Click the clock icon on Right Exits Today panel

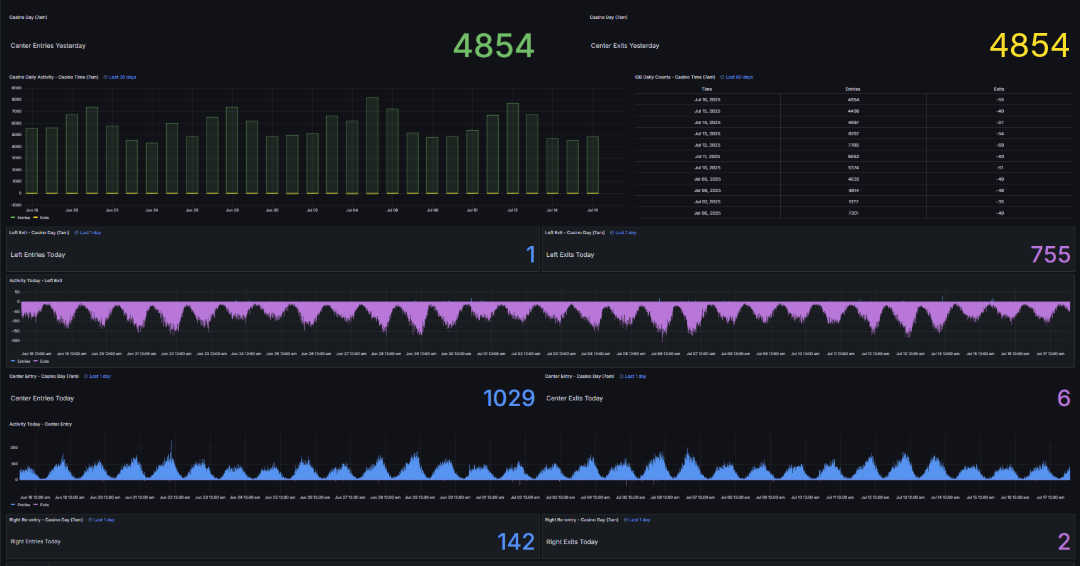(x=625, y=520)
